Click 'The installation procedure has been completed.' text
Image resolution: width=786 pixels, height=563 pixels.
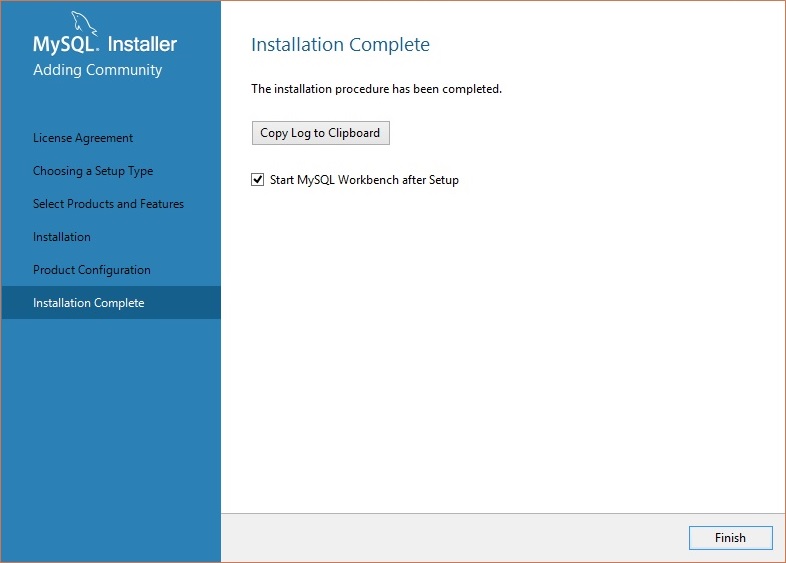point(376,89)
